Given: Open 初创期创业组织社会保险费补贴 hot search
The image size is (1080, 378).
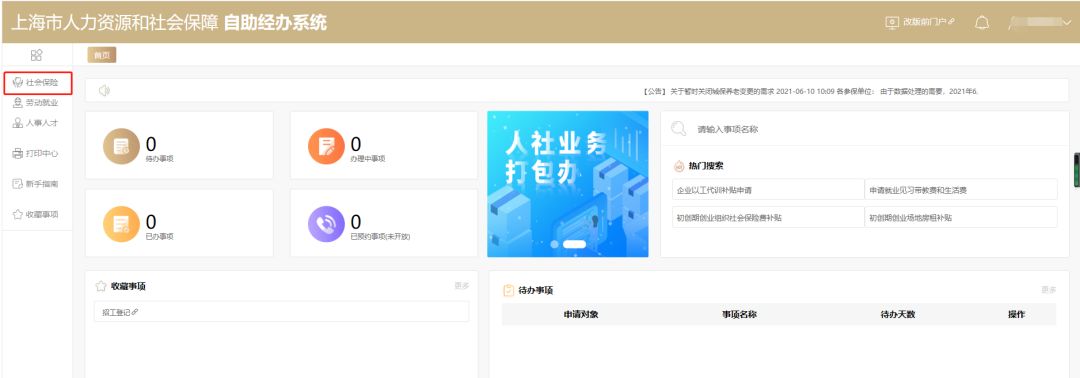Looking at the screenshot, I should [768, 217].
